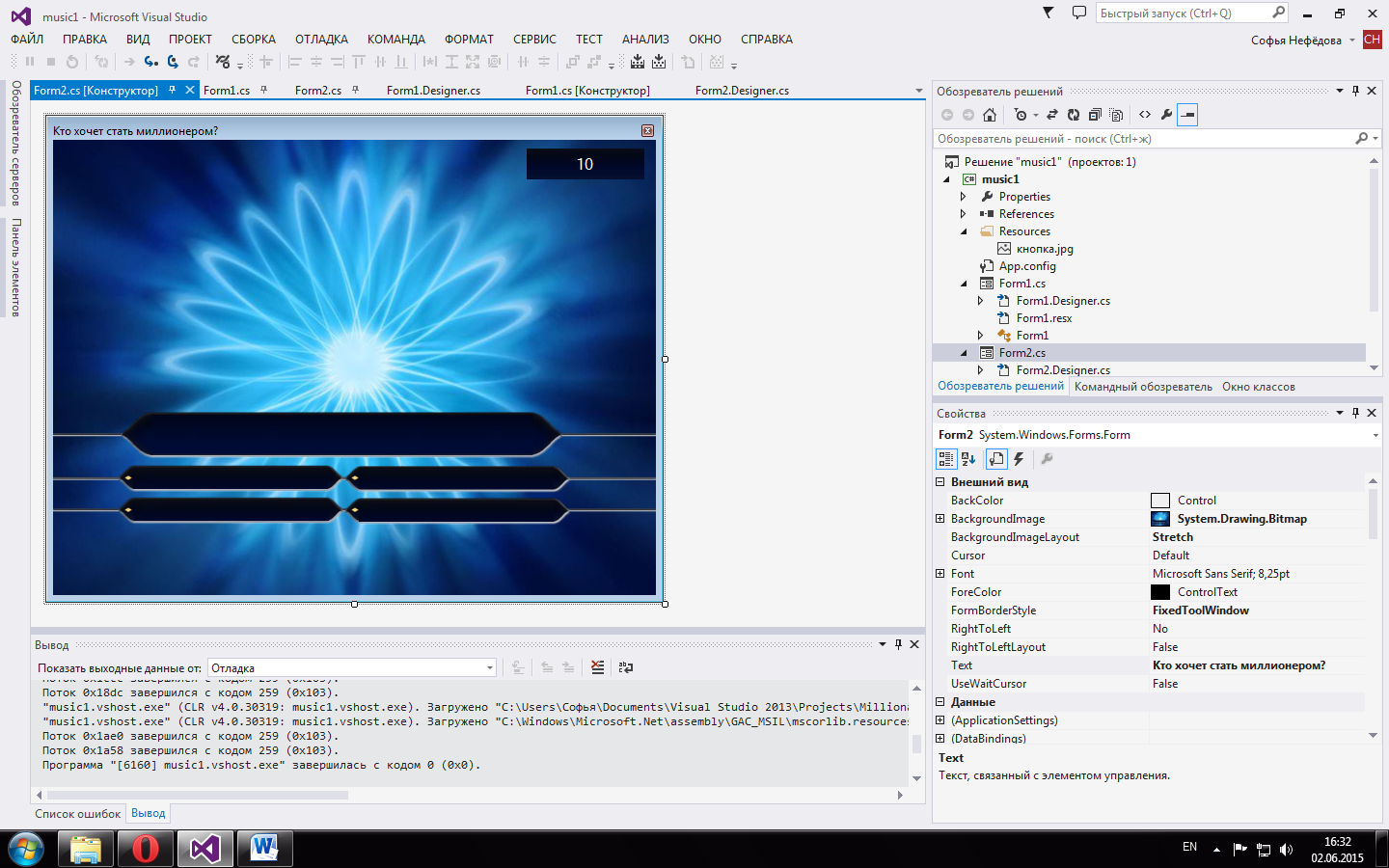The width and height of the screenshot is (1389, 868).
Task: Open Панель элементов side panel
Action: [x=15, y=267]
